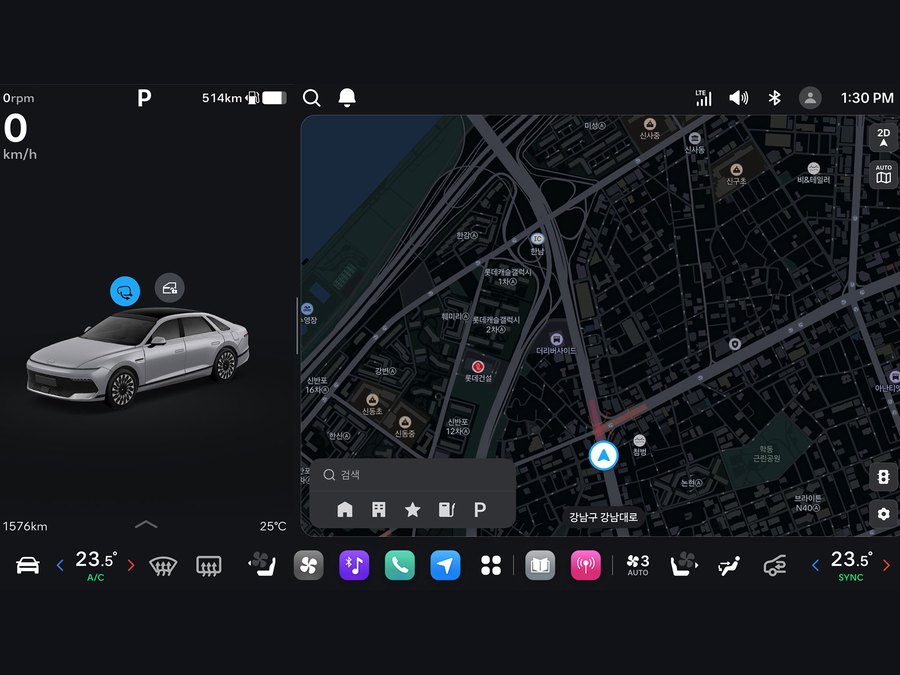
Task: Lower the driver temperature with the blue arrow beside A/C
Action: pyautogui.click(x=60, y=566)
